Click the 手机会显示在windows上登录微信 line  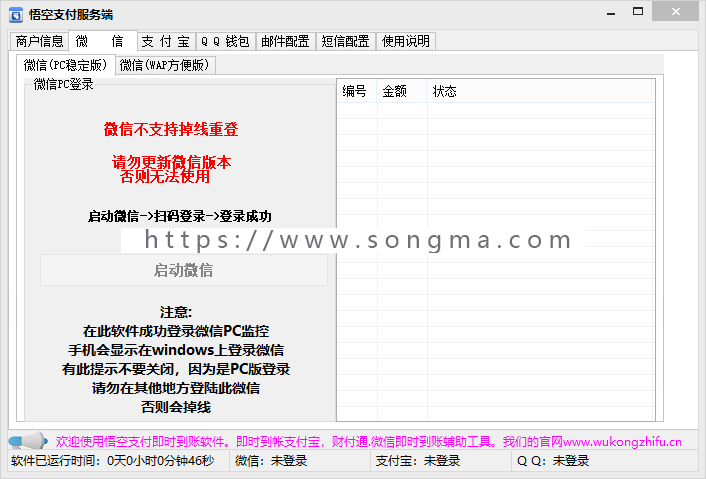tap(176, 350)
